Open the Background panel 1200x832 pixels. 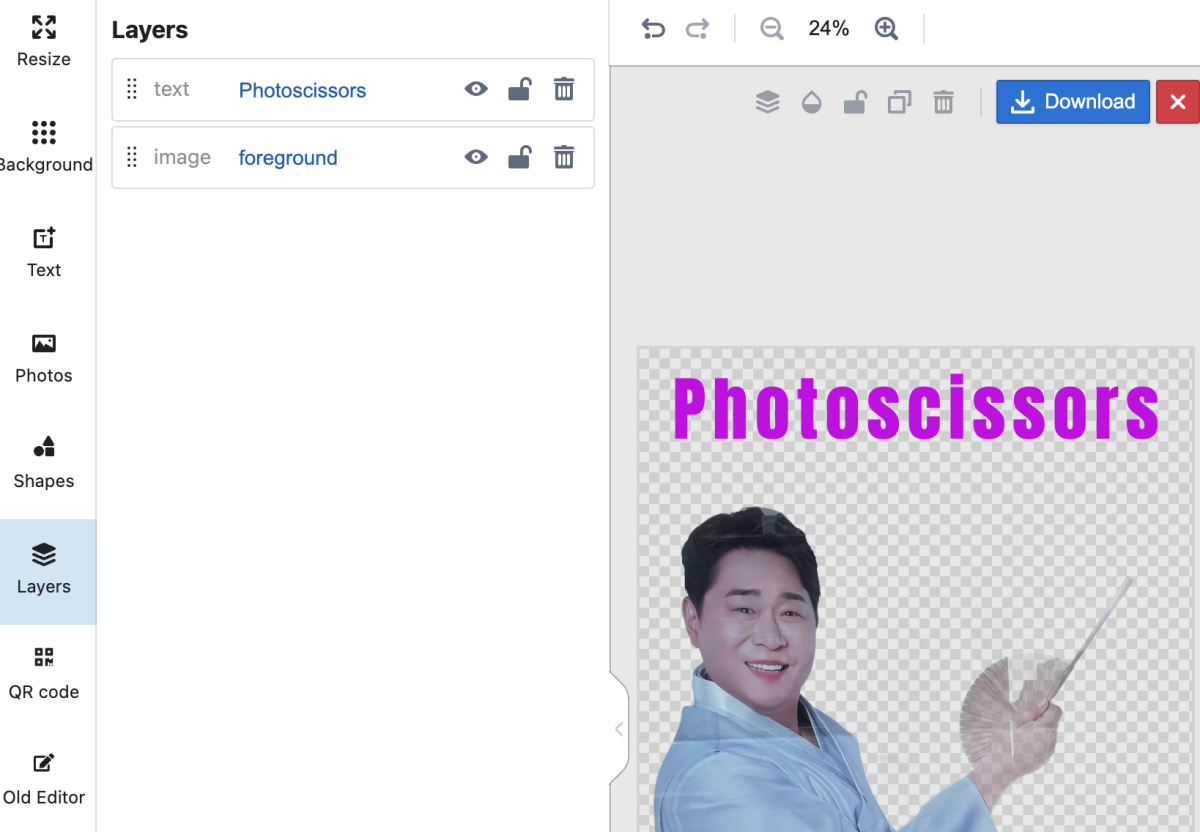44,147
